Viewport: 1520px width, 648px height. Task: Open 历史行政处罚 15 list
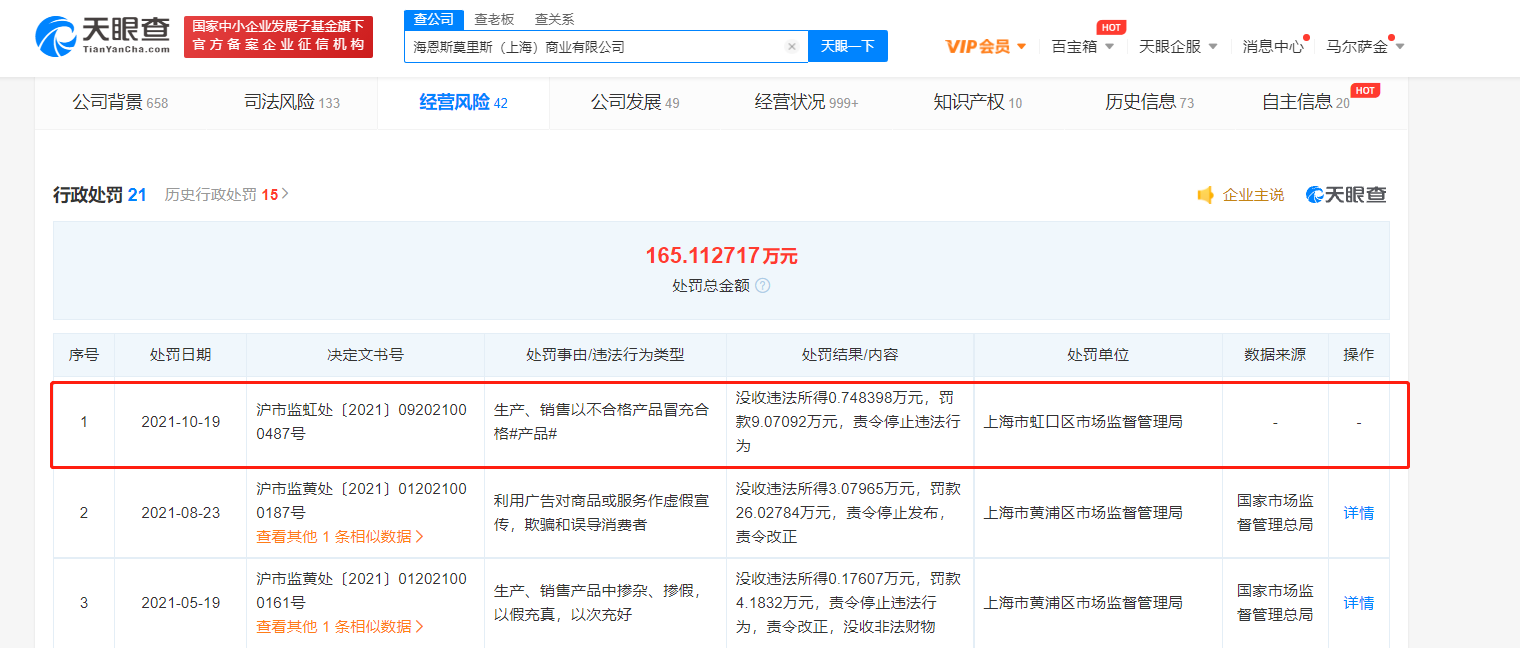pyautogui.click(x=226, y=195)
